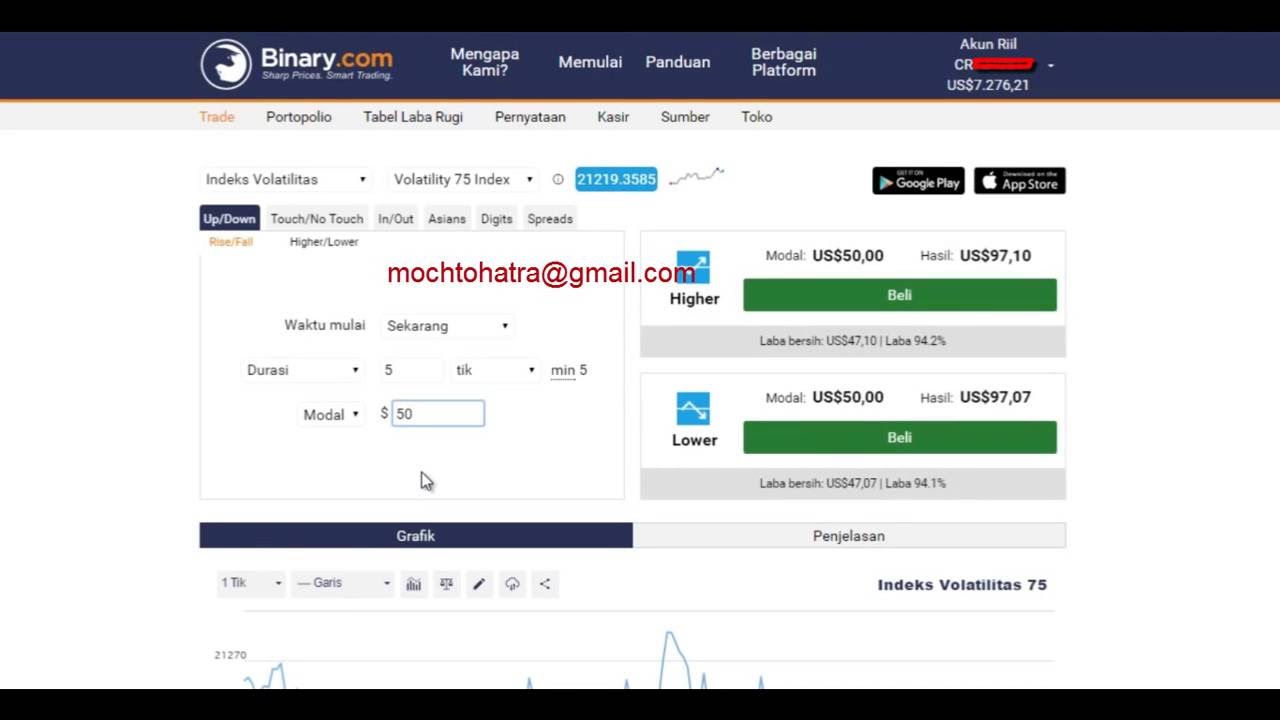The height and width of the screenshot is (720, 1280).
Task: Open the Trade menu item
Action: (217, 117)
